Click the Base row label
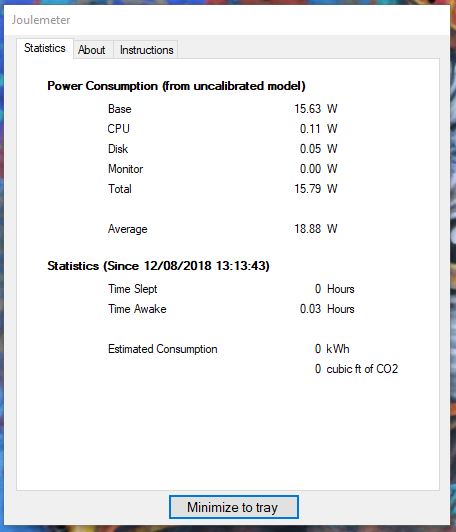The height and width of the screenshot is (532, 456). 119,109
